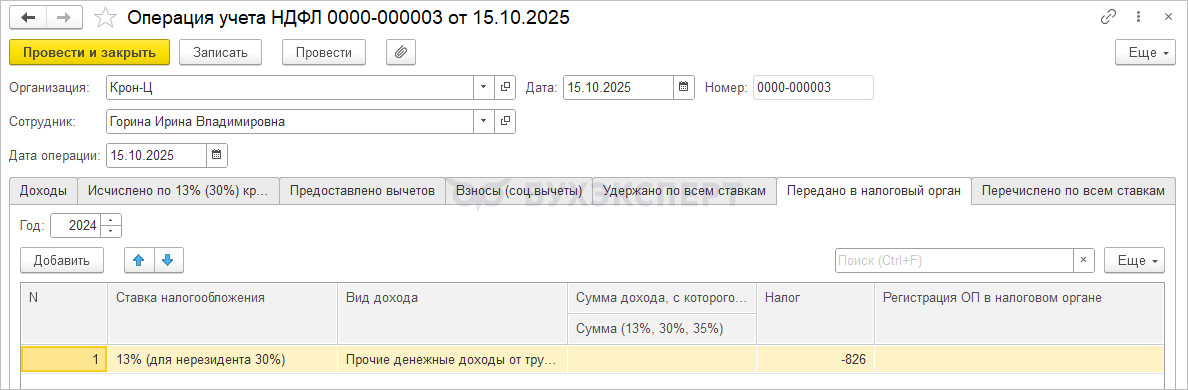The width and height of the screenshot is (1188, 390).
Task: Increase the year with the stepper
Action: (x=111, y=220)
